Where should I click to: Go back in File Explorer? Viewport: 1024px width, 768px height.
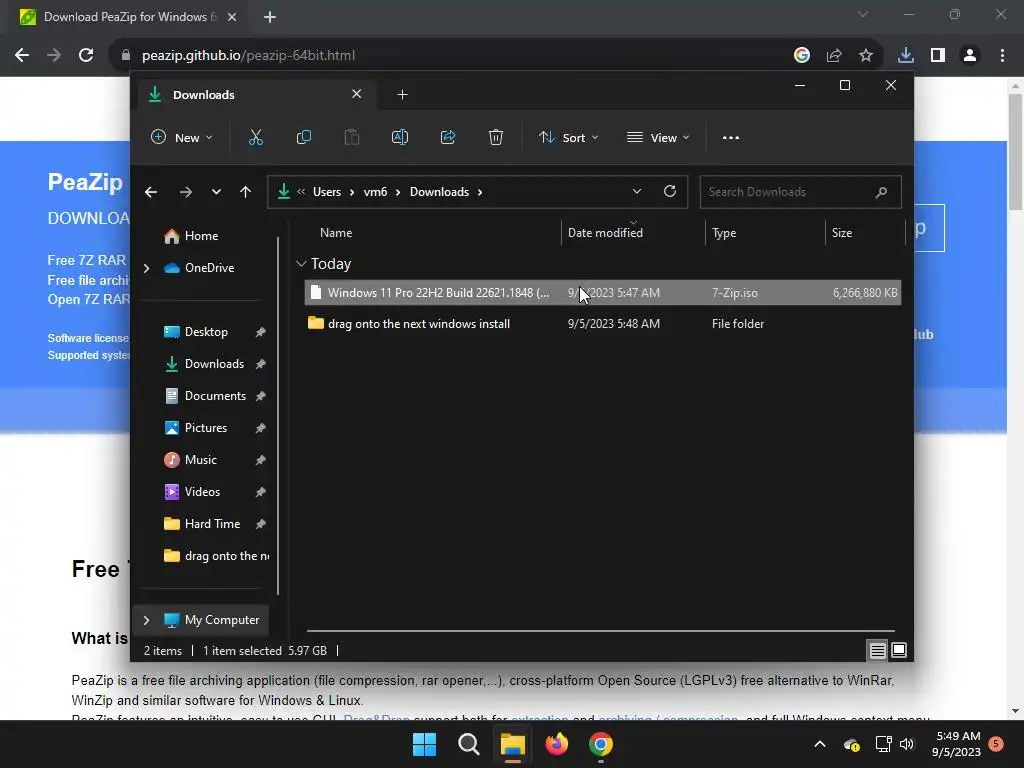(x=151, y=192)
